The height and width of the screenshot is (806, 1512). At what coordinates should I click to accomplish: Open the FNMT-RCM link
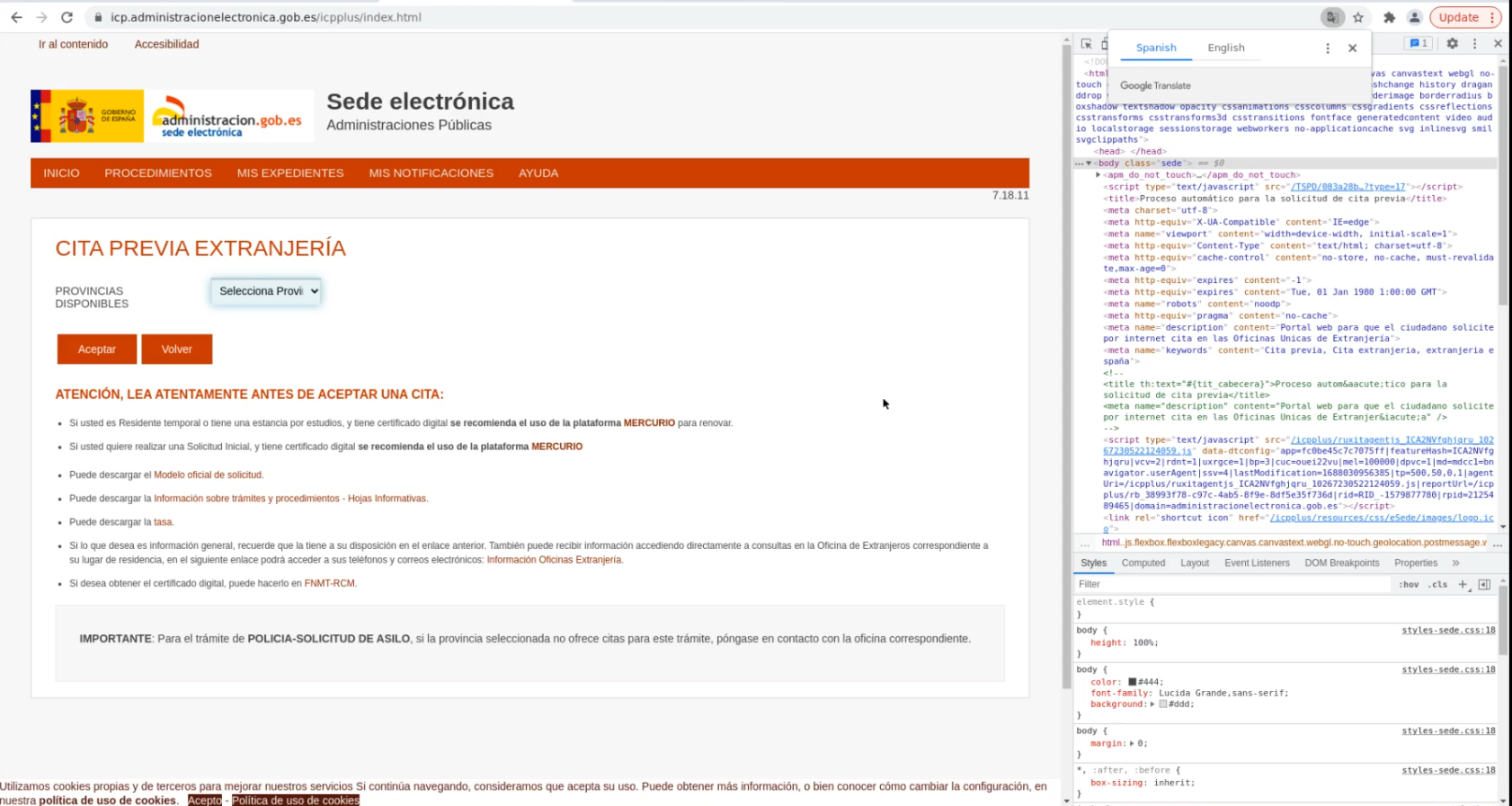coord(329,583)
